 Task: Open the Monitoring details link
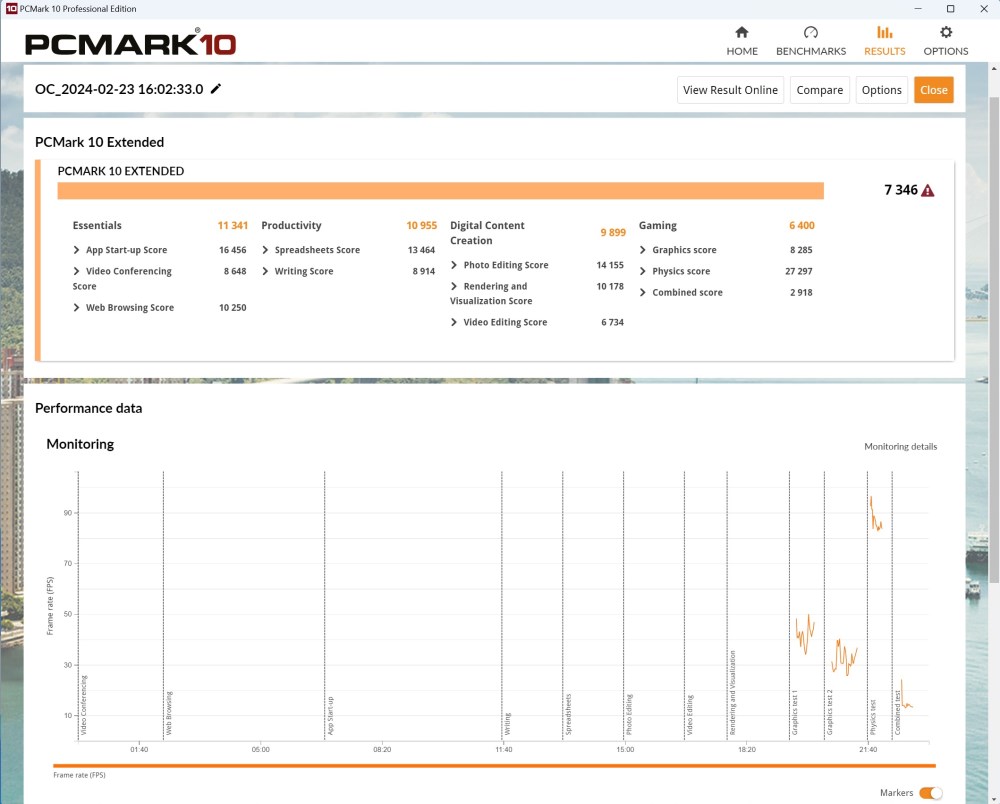click(x=901, y=446)
